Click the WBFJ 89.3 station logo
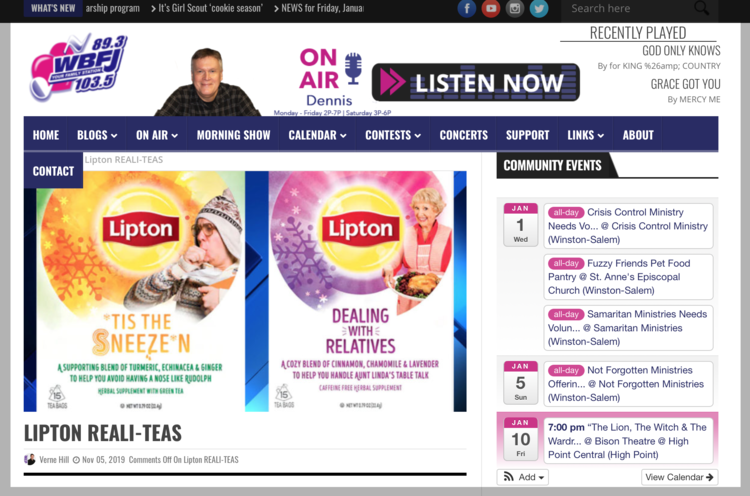 click(79, 67)
